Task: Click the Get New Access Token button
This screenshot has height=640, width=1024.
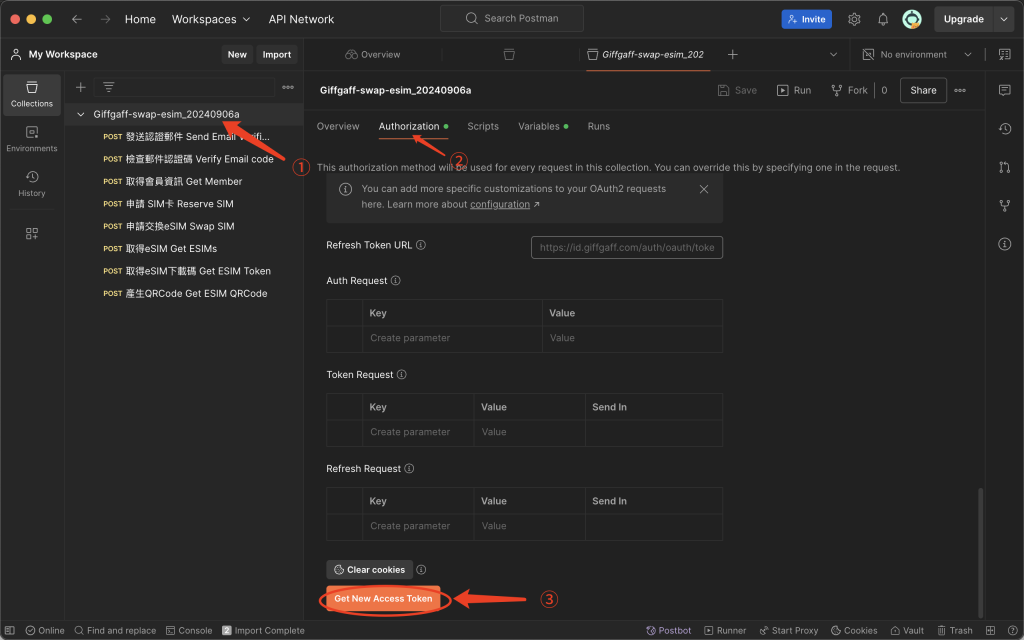Action: pyautogui.click(x=383, y=599)
